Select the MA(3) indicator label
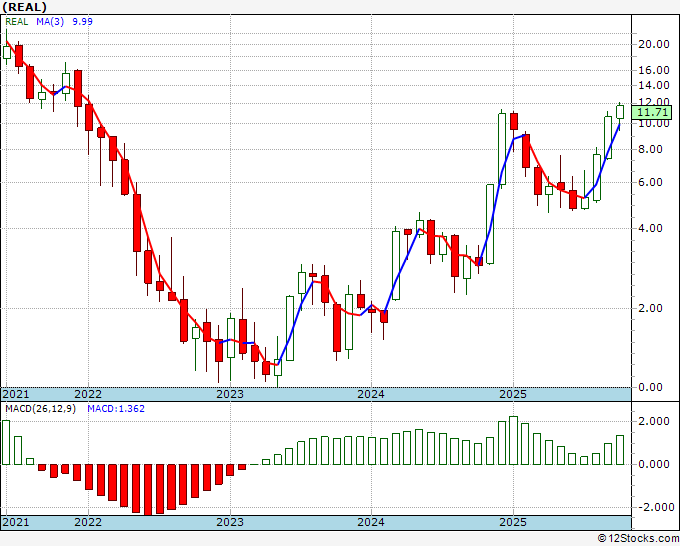 [x=50, y=22]
